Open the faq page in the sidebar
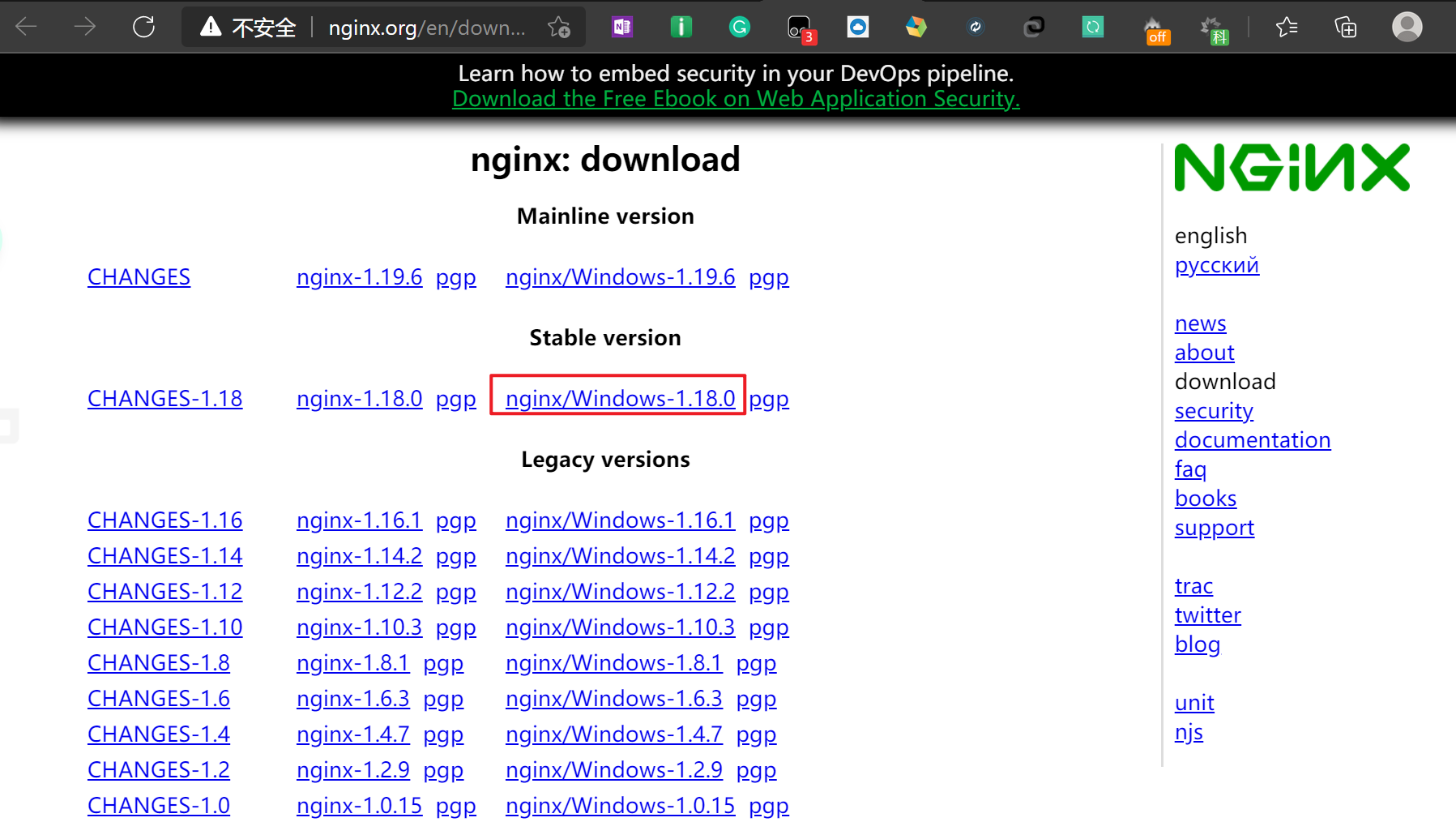1456x822 pixels. pos(1190,469)
